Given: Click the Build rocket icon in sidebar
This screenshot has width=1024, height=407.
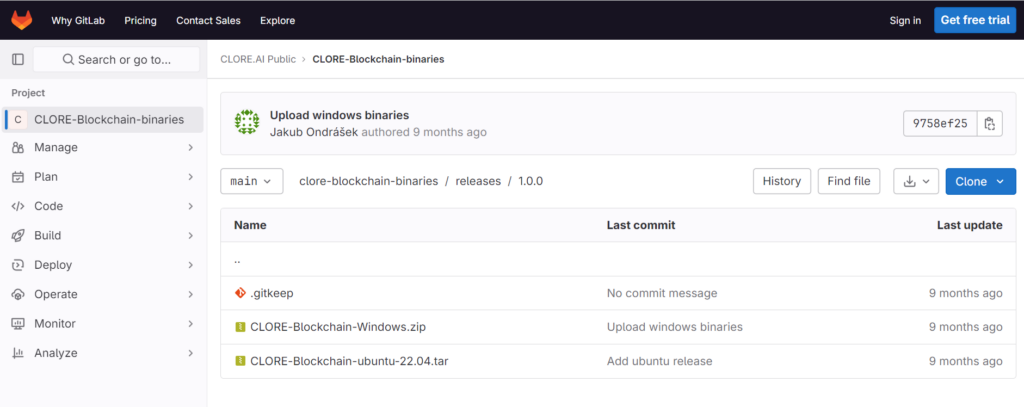Looking at the screenshot, I should (17, 236).
